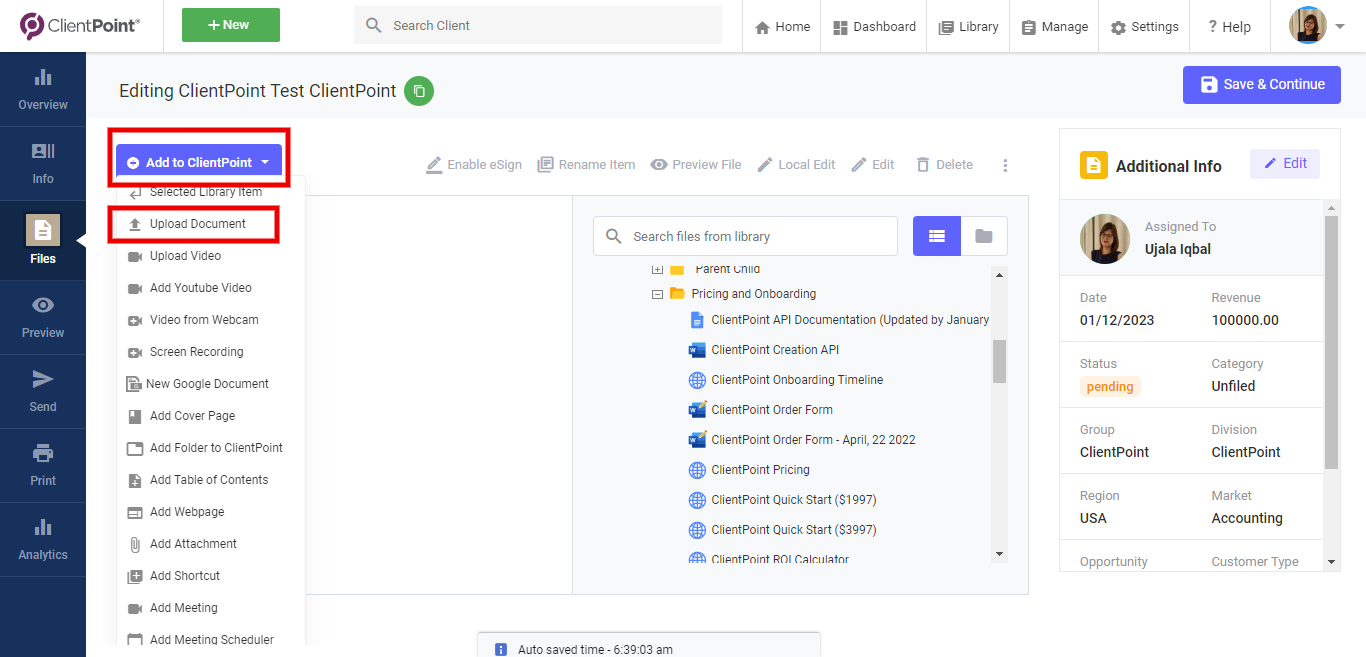Click the pending status badge
This screenshot has width=1366, height=657.
coord(1110,386)
